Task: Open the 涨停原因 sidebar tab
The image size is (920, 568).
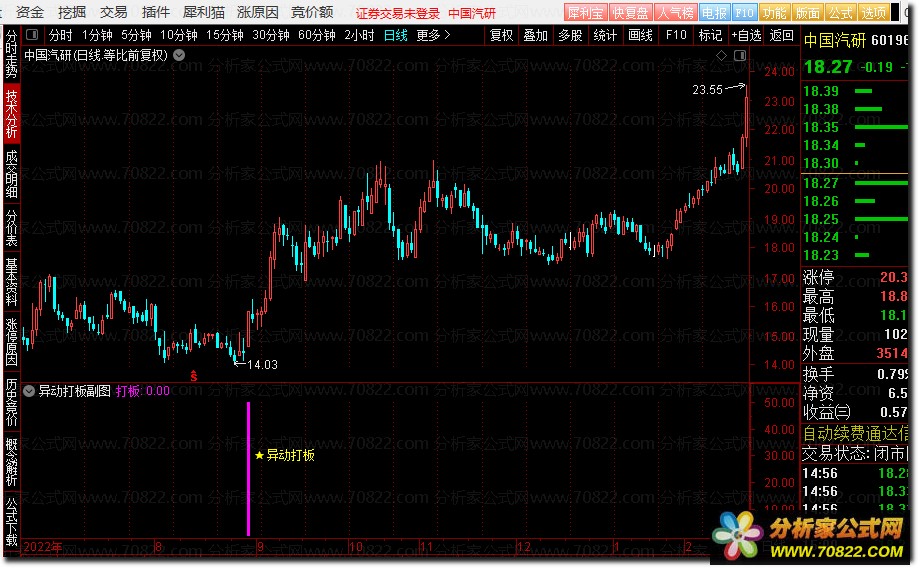Action: 11,342
